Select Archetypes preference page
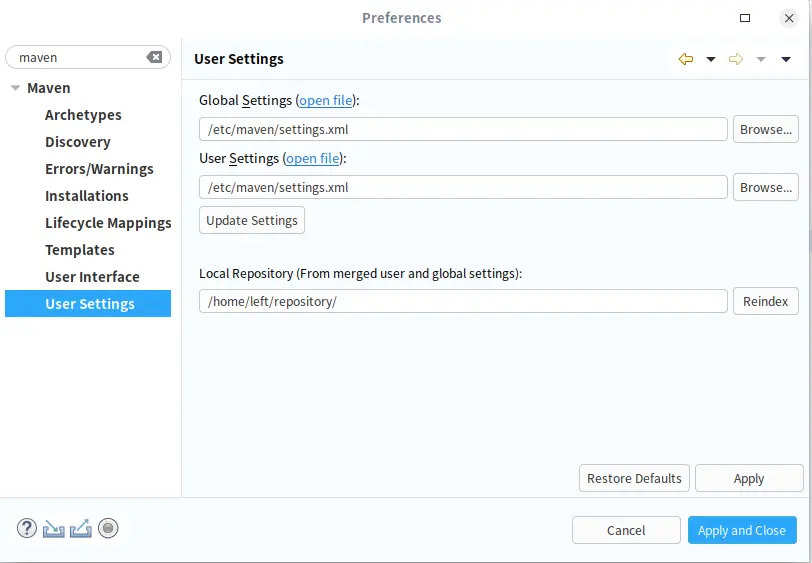Viewport: 812px width, 563px height. (83, 115)
